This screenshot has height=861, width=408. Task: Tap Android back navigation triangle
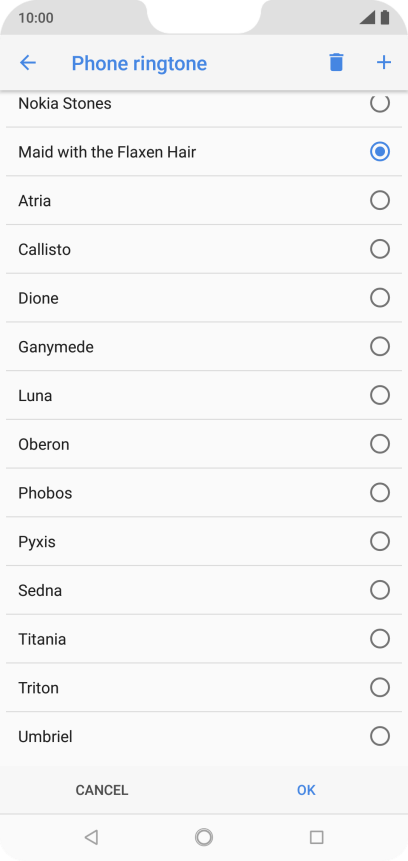click(x=91, y=837)
